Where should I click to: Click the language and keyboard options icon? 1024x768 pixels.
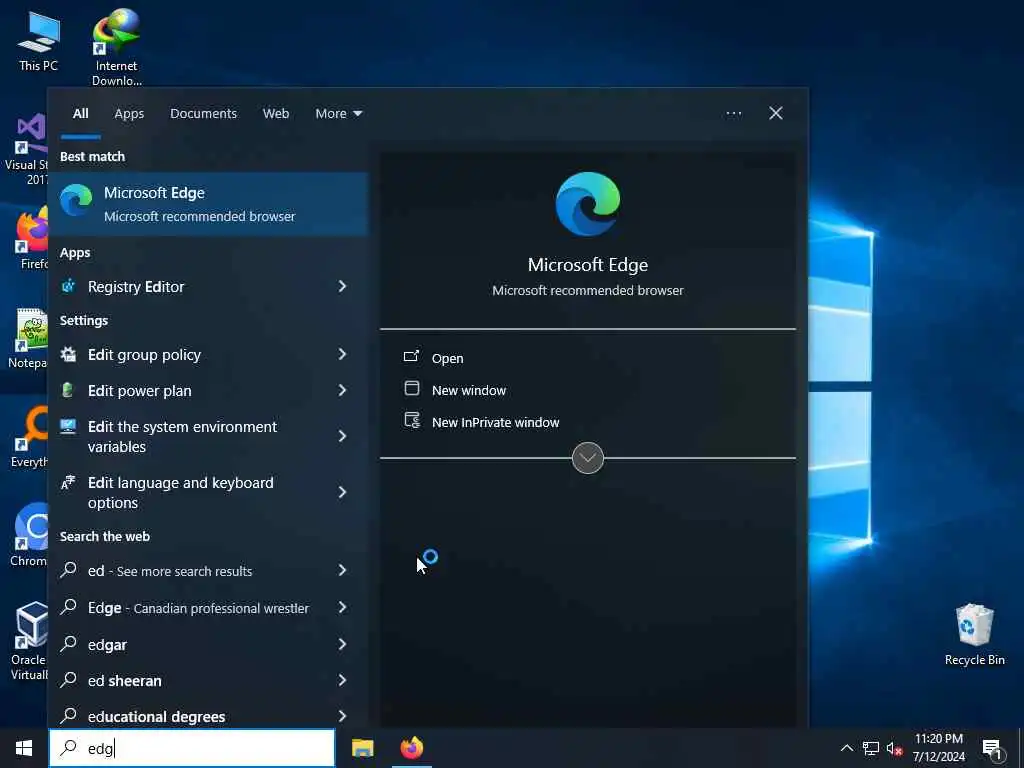[68, 483]
